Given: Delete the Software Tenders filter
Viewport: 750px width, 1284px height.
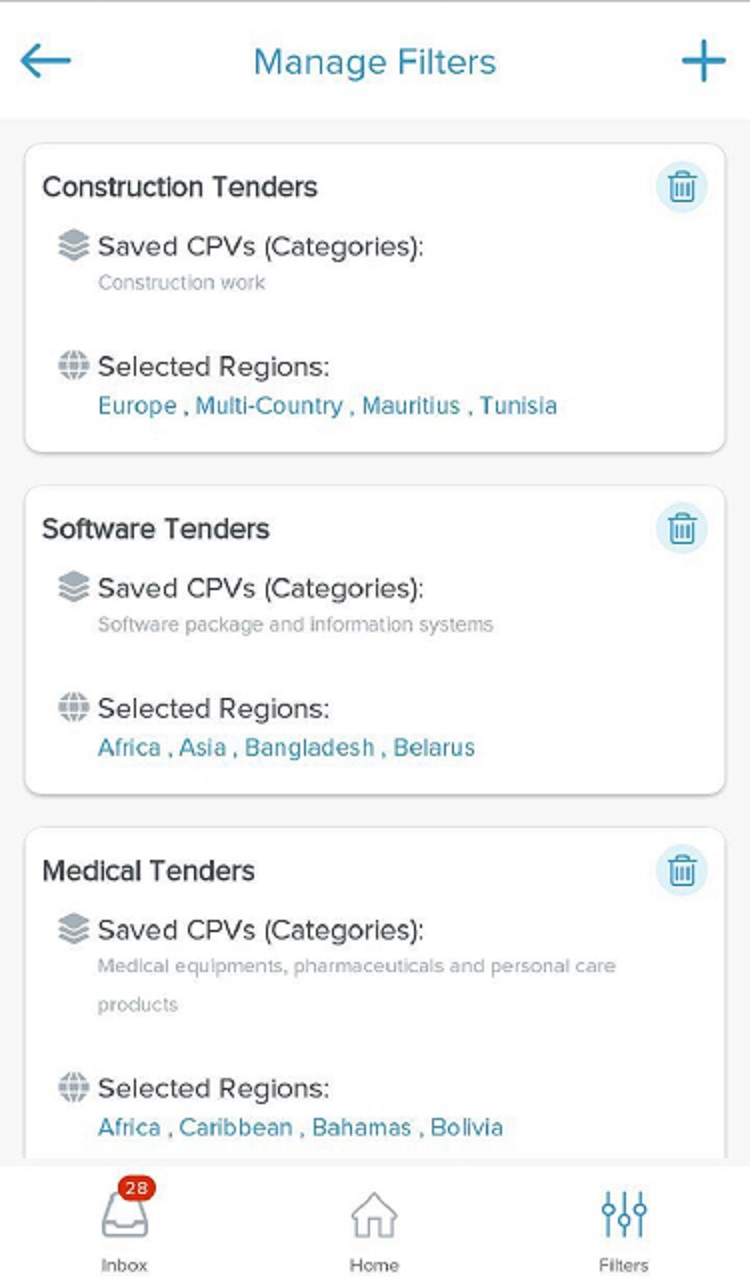Looking at the screenshot, I should [x=682, y=528].
